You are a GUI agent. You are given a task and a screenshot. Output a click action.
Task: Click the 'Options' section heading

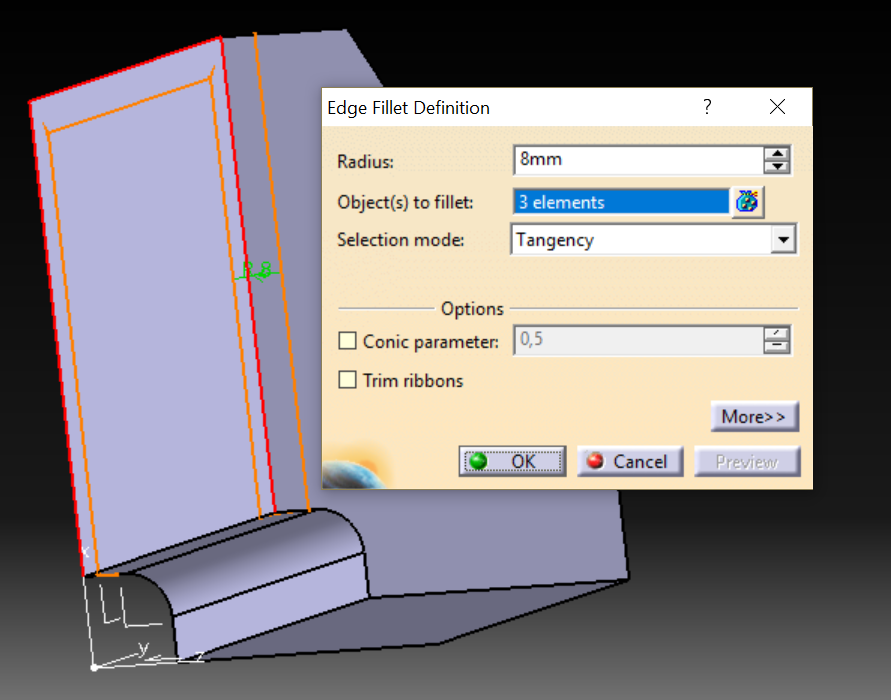point(472,309)
